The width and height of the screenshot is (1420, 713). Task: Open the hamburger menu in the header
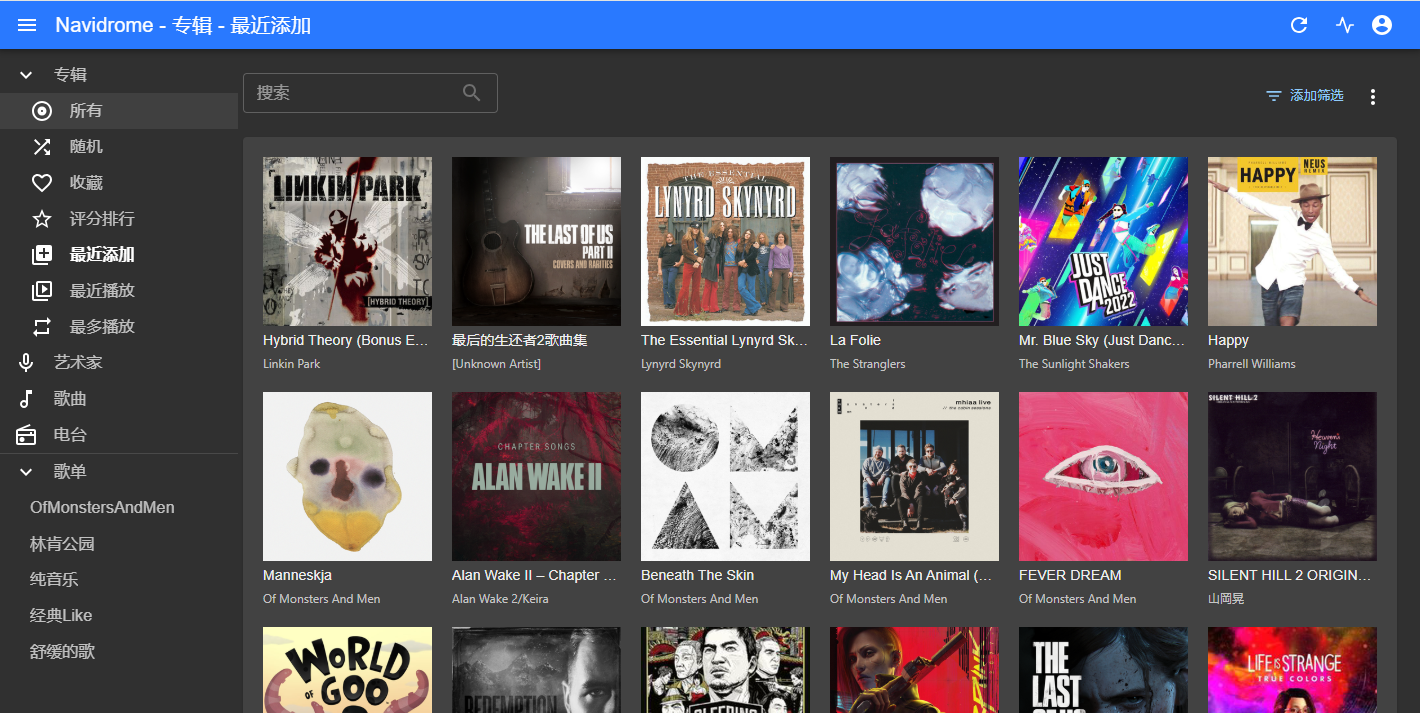coord(27,25)
